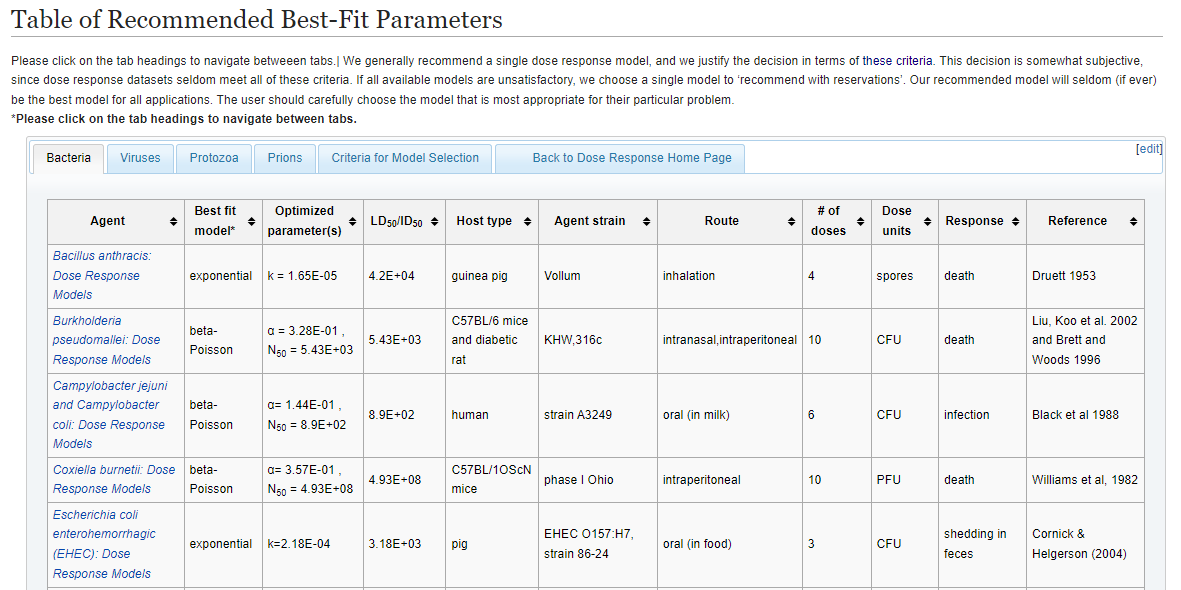
Task: Open Bacillus anthracis Dose Response Models
Action: point(101,275)
